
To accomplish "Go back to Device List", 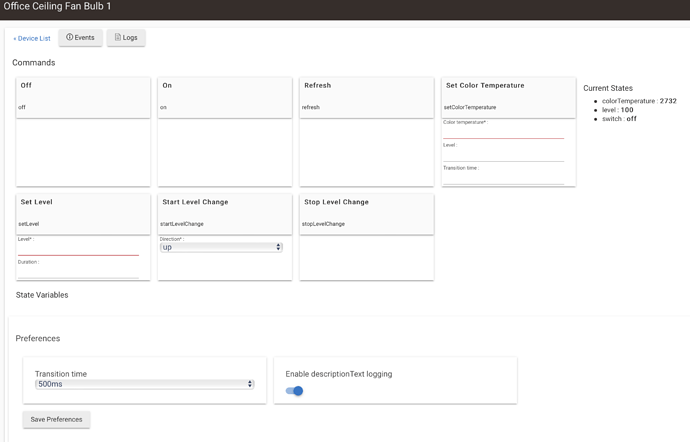I will click(x=32, y=39).
